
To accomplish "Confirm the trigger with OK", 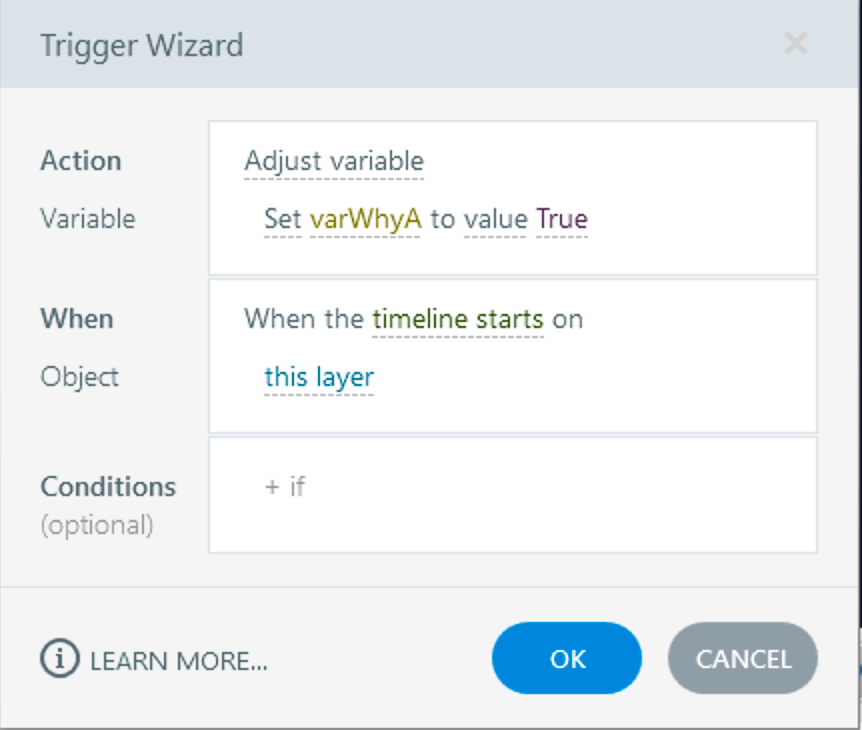I will click(x=567, y=658).
